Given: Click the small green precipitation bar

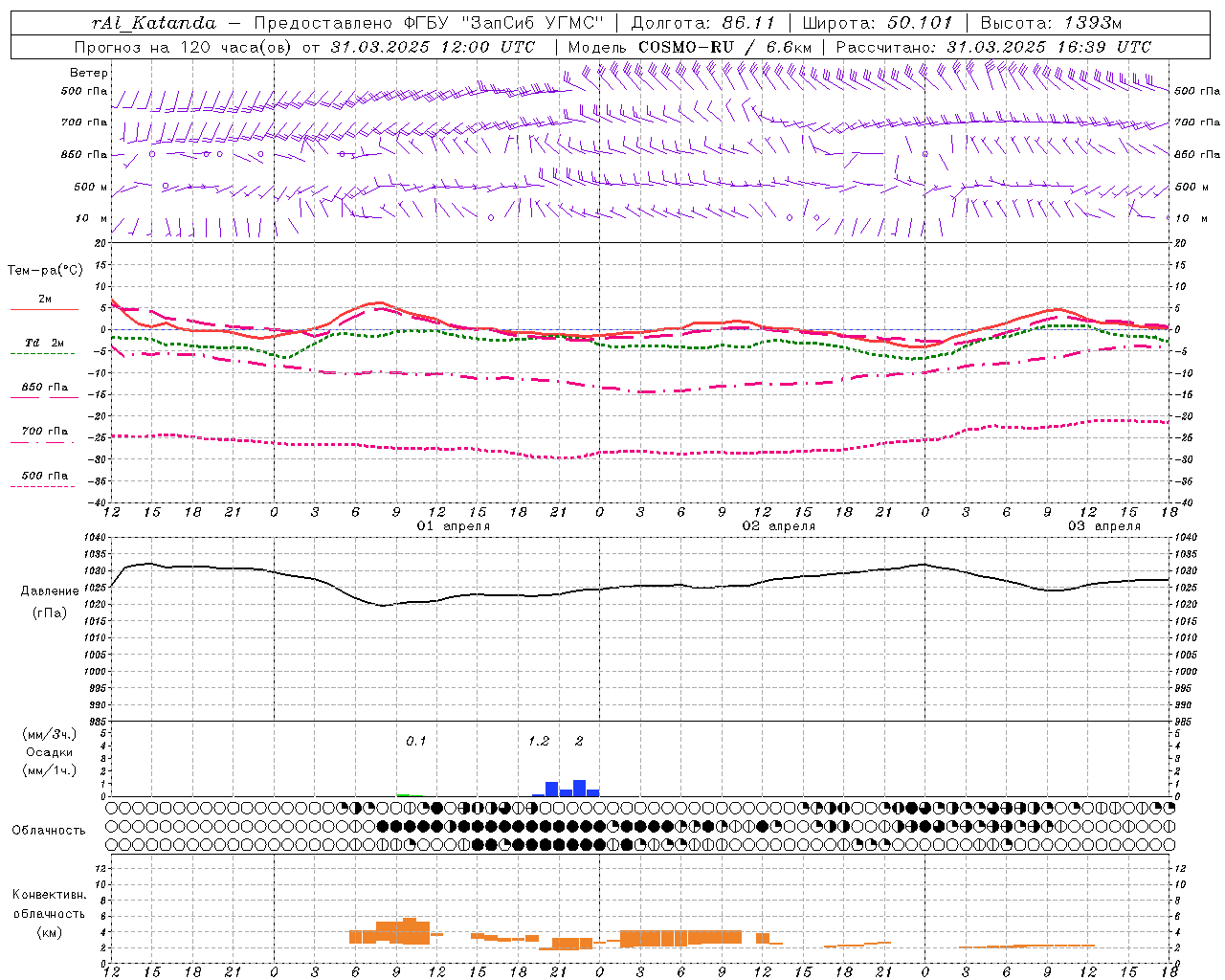Looking at the screenshot, I should pos(404,794).
